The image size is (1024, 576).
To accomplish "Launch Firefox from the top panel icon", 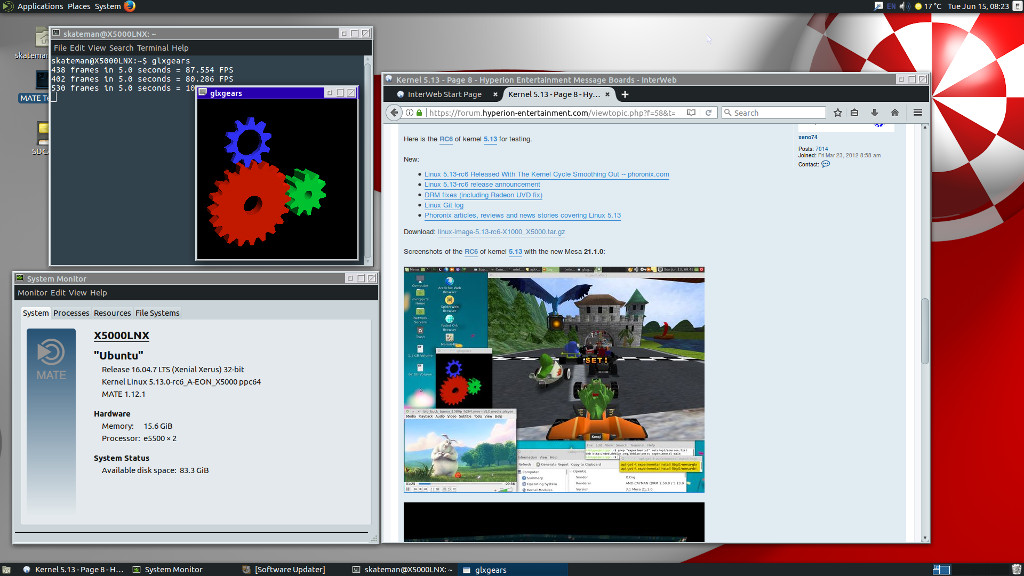I will pyautogui.click(x=129, y=6).
